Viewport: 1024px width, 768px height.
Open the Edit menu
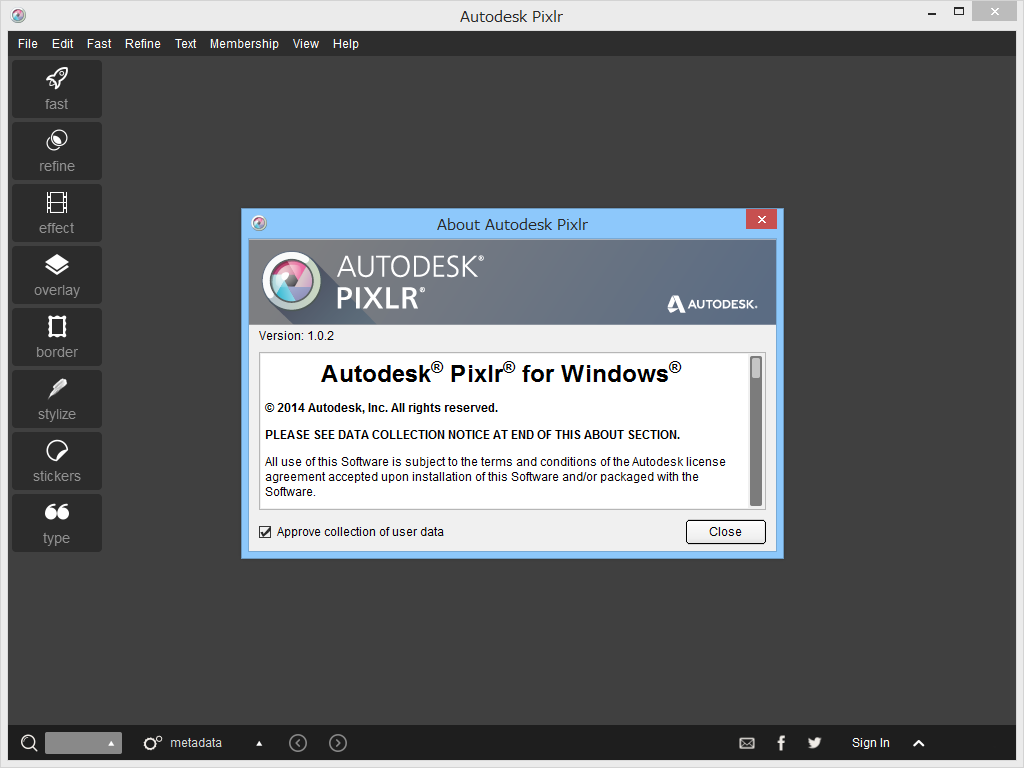(63, 44)
